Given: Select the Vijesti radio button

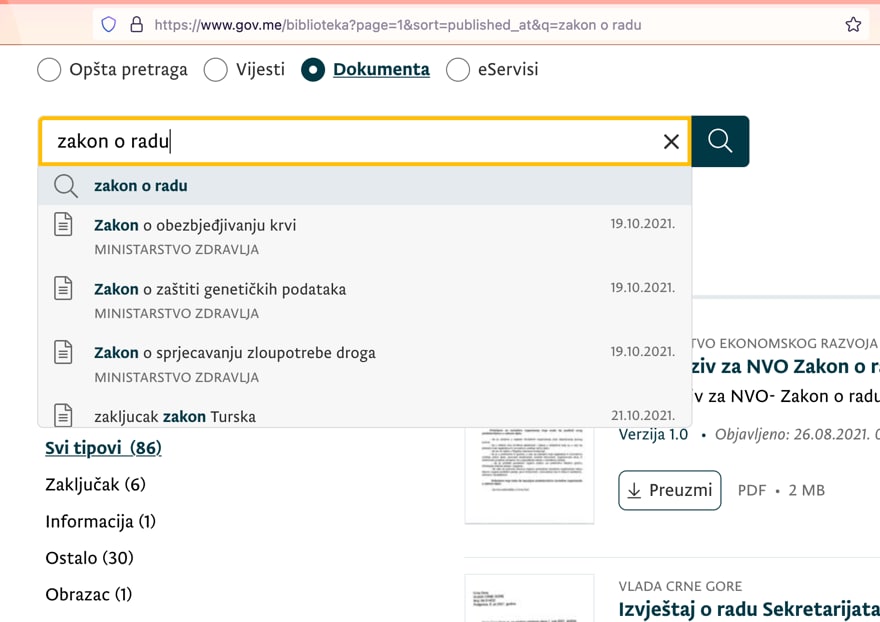Looking at the screenshot, I should 216,70.
